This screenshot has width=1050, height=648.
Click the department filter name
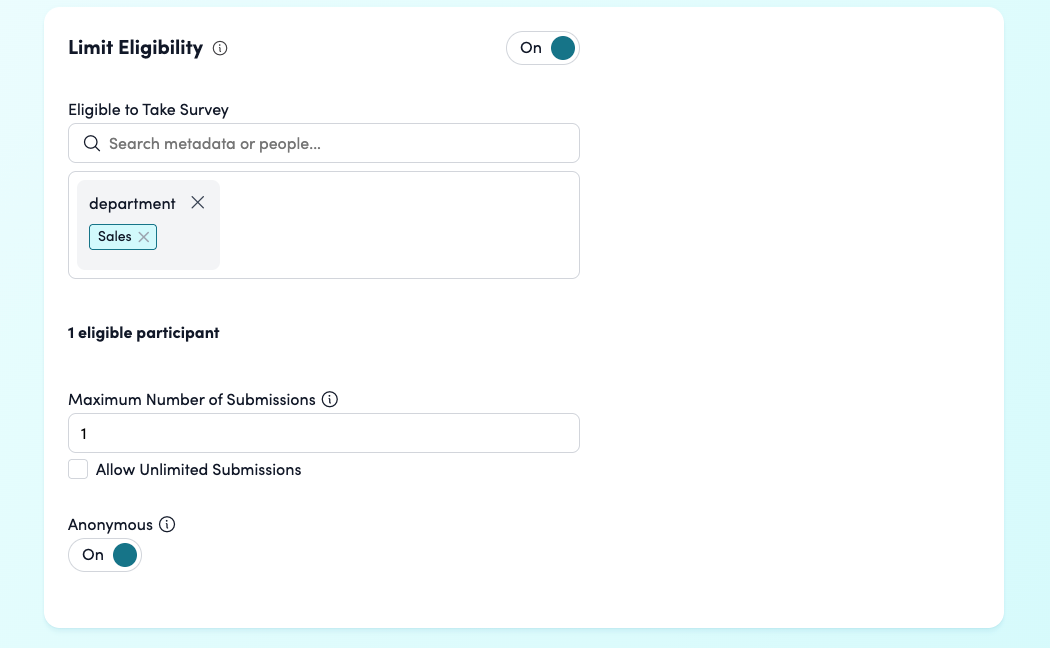tap(132, 204)
